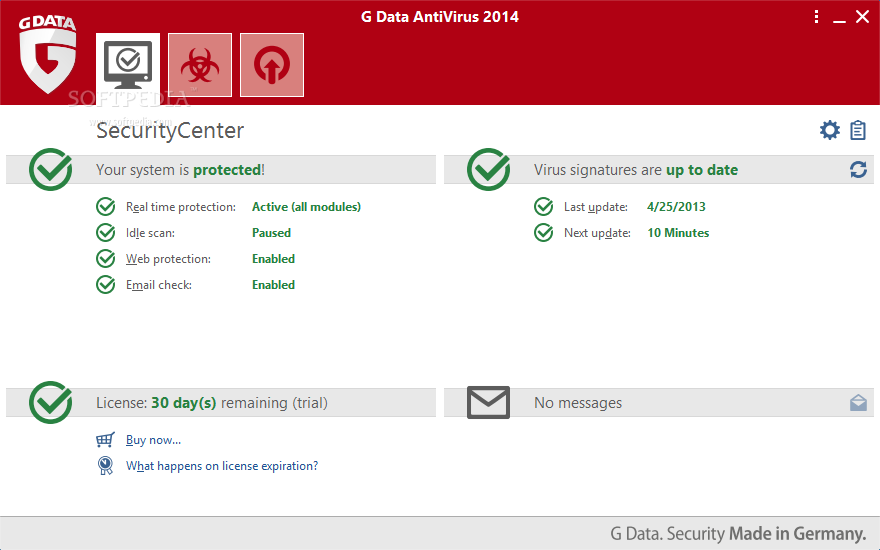Click the Active (all modules) status
Screen dimensions: 880x550
tap(306, 207)
